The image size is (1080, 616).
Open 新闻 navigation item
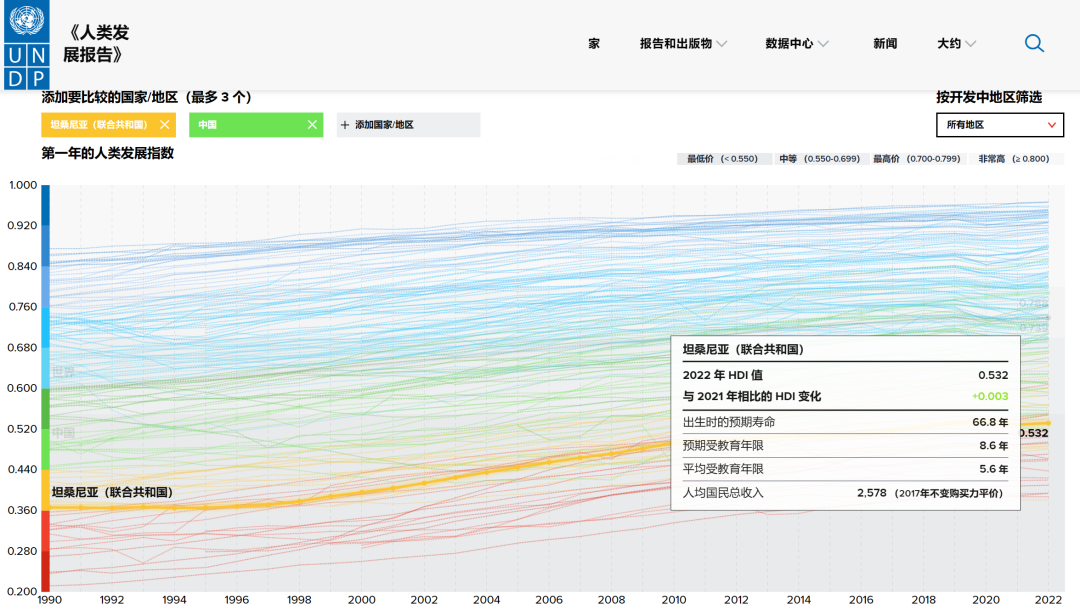tap(885, 43)
